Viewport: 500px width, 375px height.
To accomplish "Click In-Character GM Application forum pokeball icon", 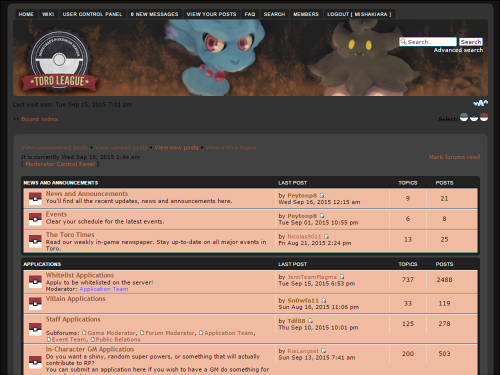I will point(35,362).
